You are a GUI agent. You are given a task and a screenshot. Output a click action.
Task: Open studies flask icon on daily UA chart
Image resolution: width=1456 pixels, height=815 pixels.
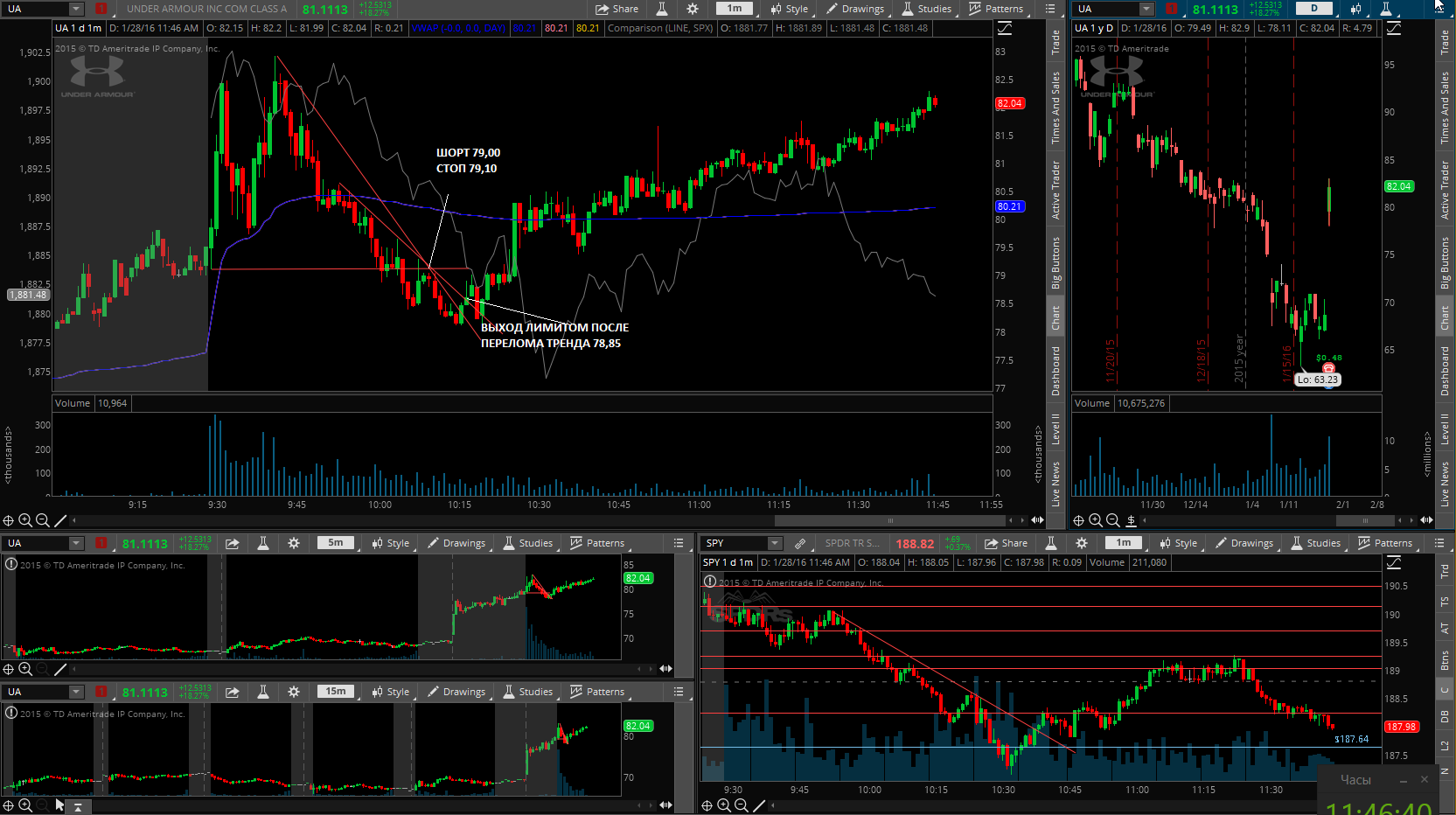click(x=1386, y=9)
